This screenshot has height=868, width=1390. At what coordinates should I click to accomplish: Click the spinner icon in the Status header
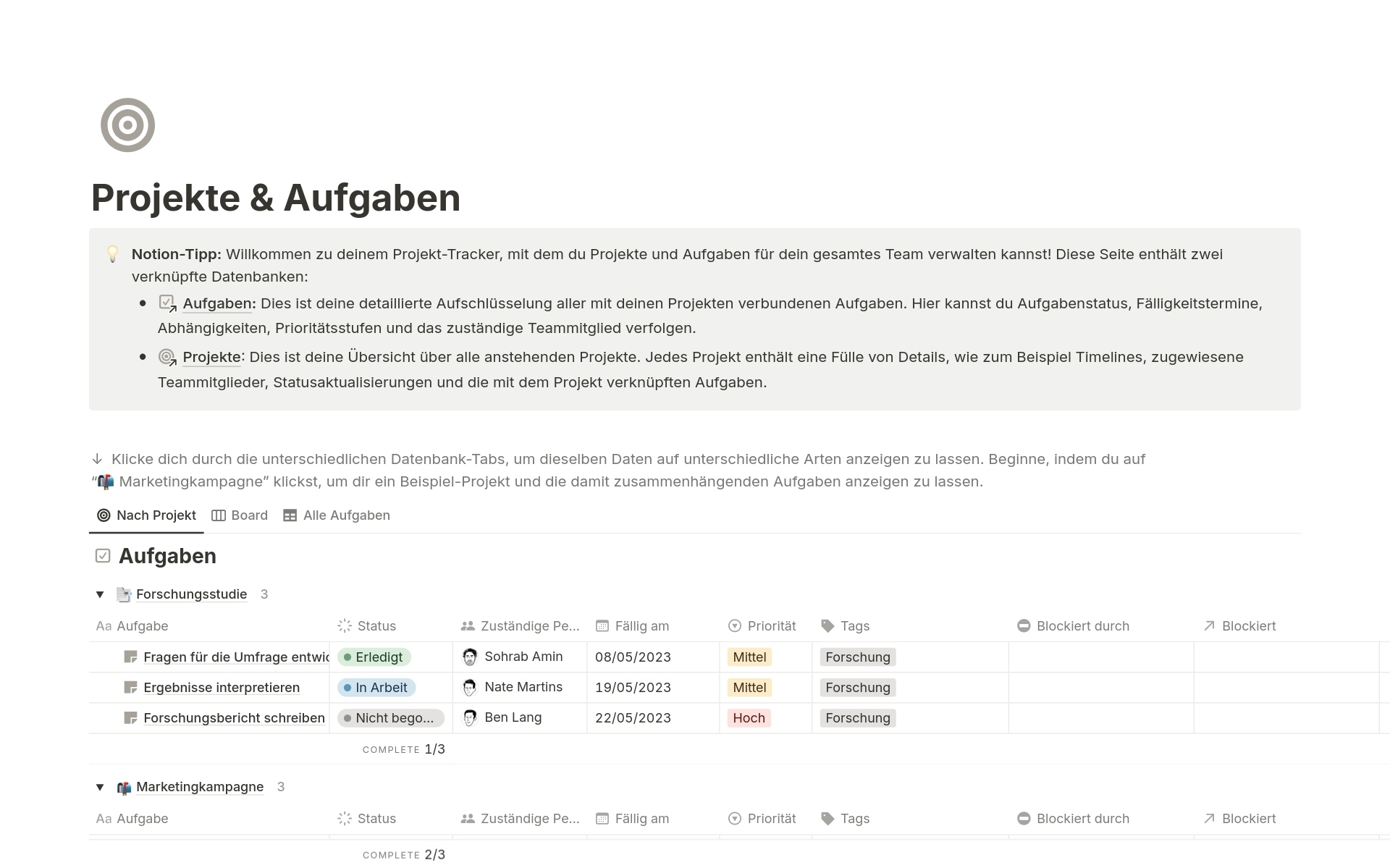(345, 625)
